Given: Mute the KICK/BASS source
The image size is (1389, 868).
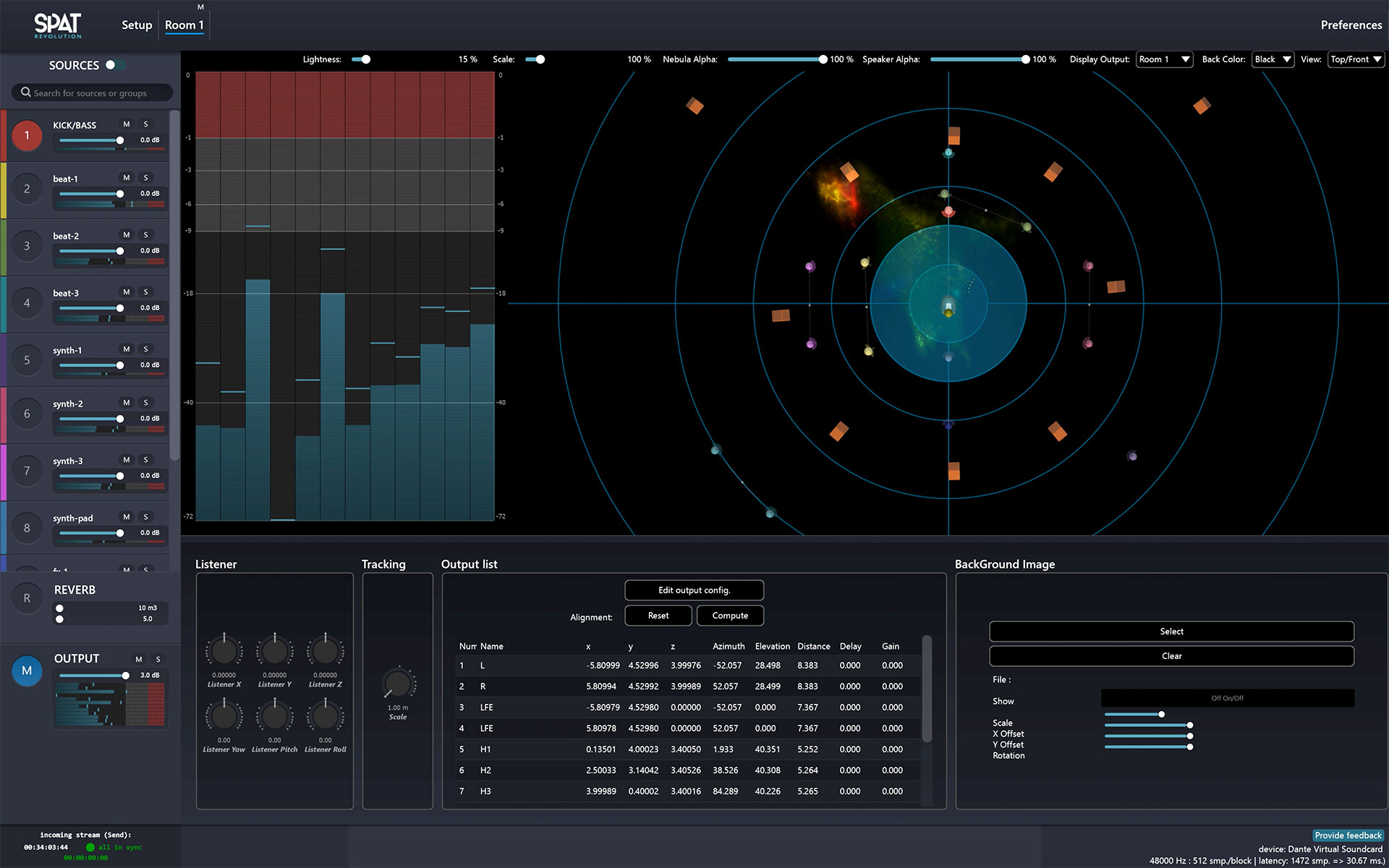Looking at the screenshot, I should point(127,124).
